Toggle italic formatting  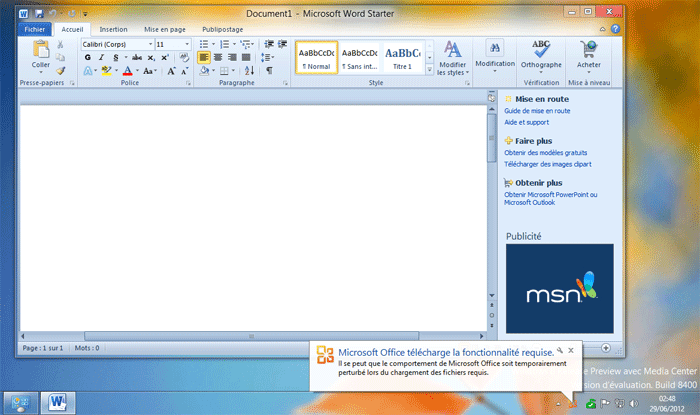tap(101, 58)
